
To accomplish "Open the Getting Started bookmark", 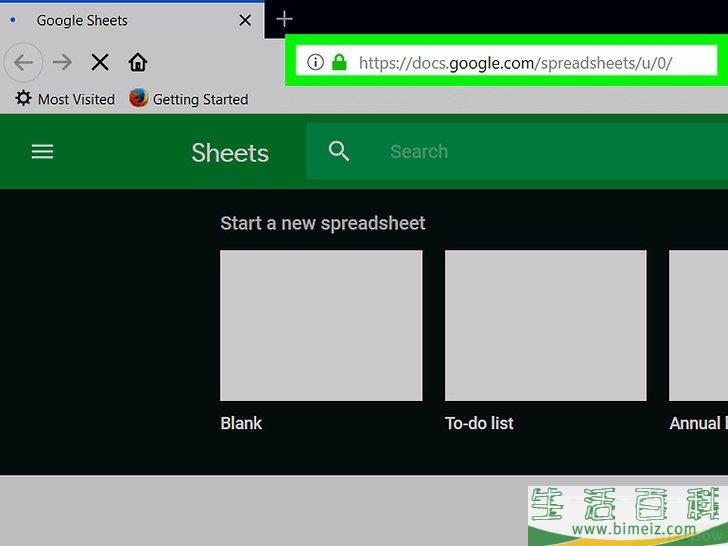I will (188, 99).
